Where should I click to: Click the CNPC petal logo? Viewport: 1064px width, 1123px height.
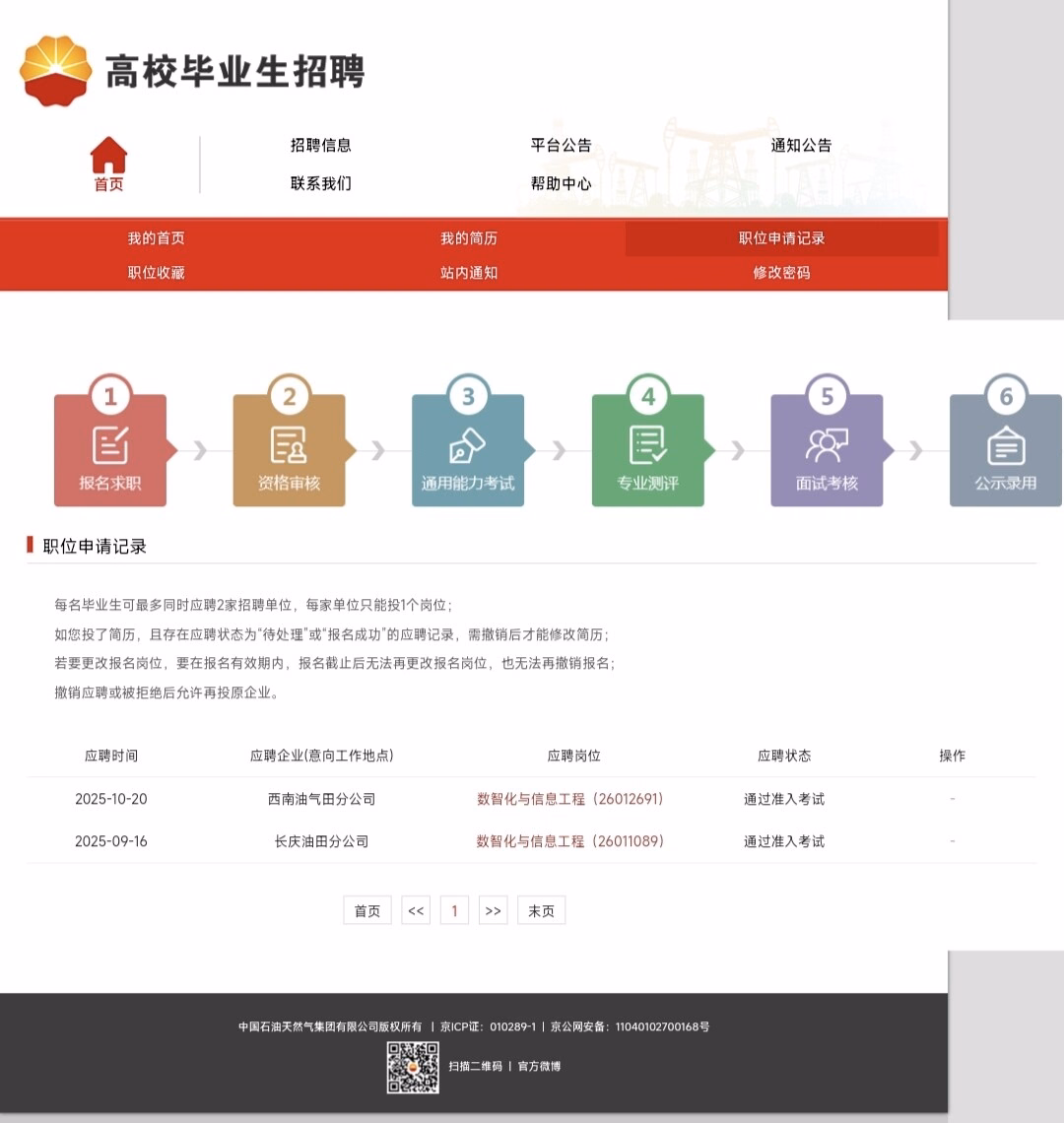56,70
